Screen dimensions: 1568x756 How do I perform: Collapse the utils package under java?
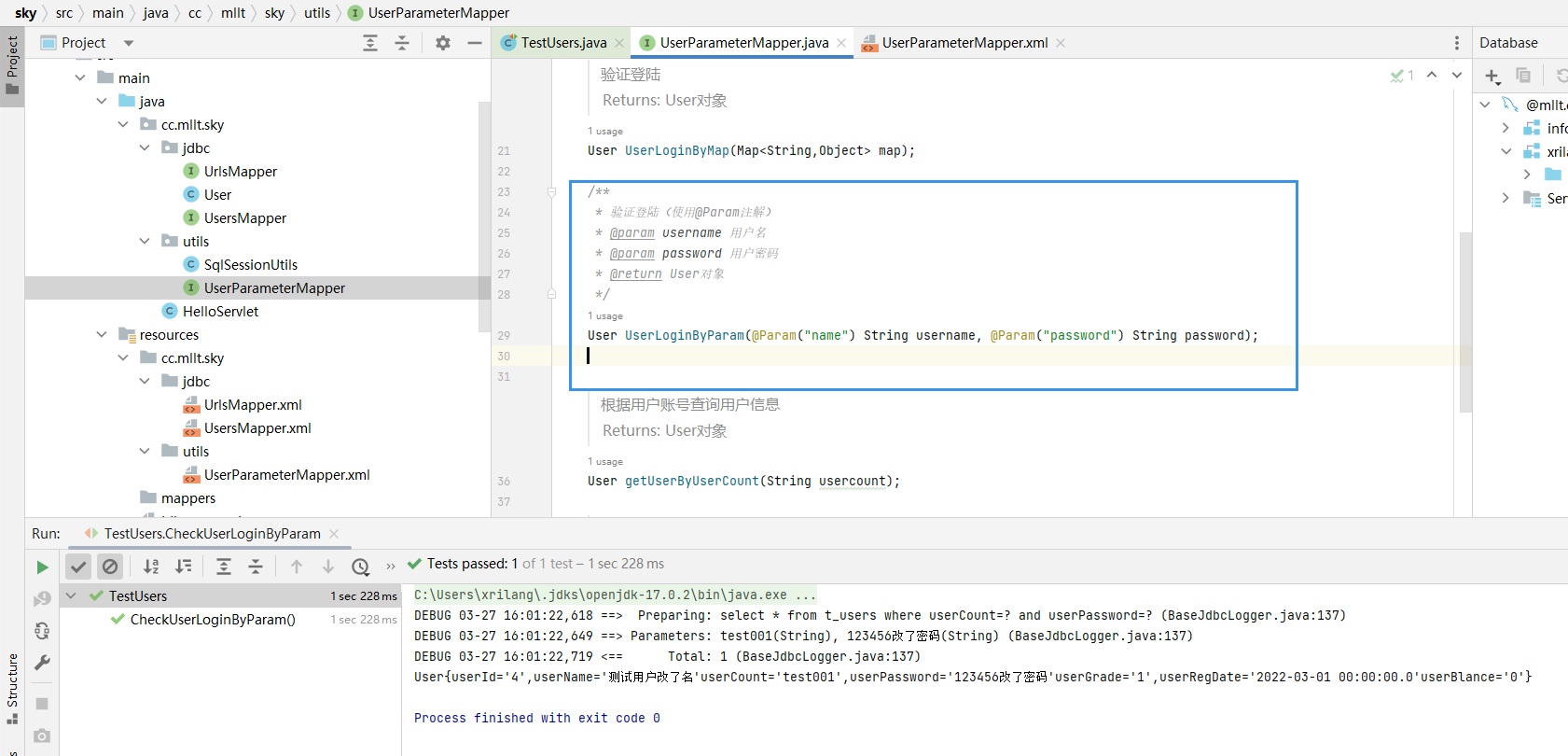(145, 241)
